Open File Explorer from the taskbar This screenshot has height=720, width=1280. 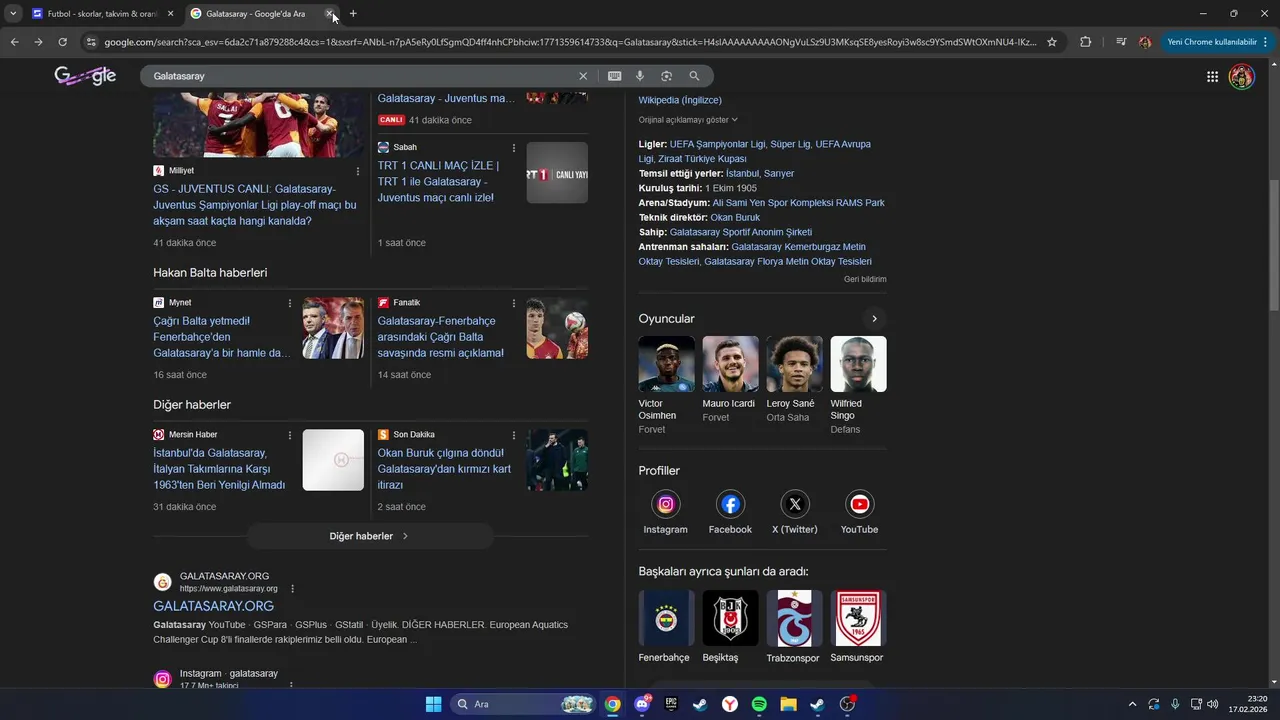(788, 704)
